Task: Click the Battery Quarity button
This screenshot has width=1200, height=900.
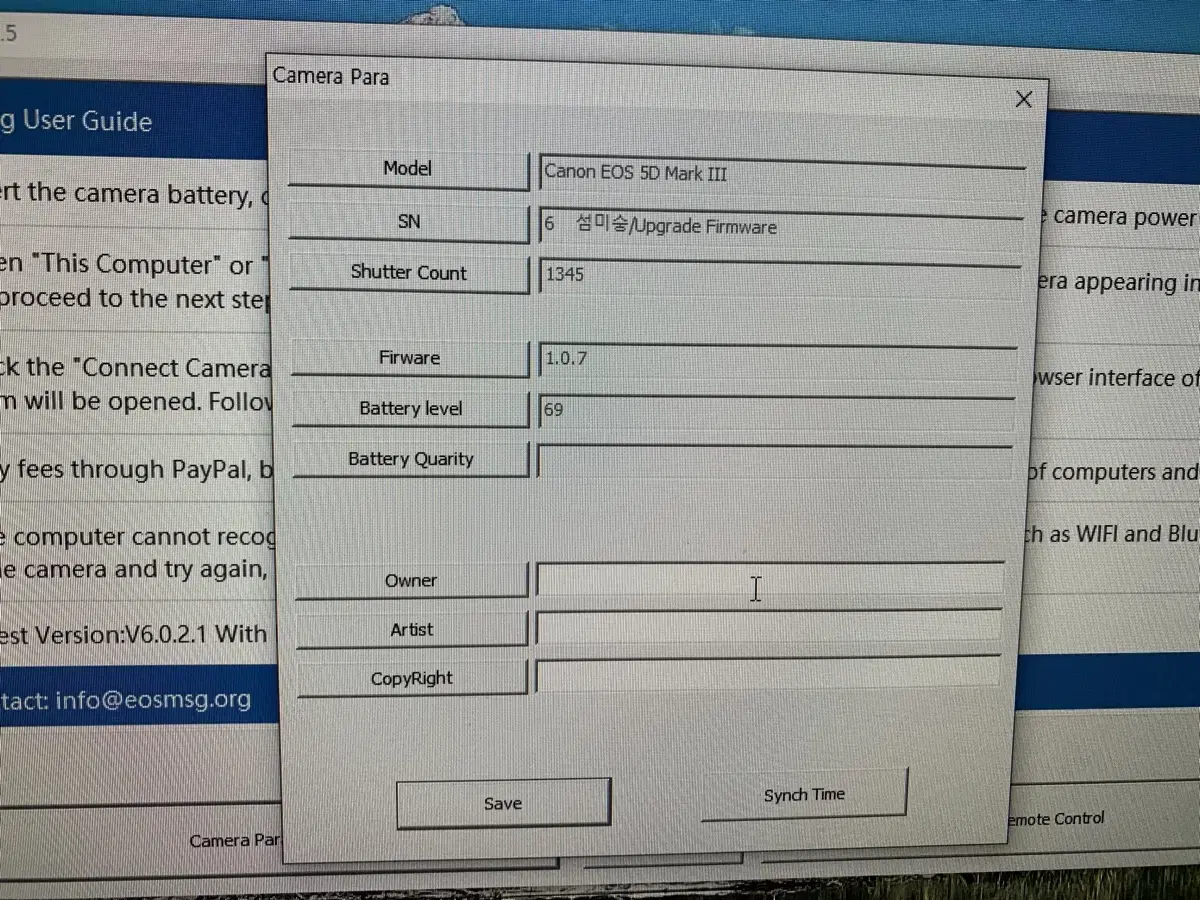Action: (411, 459)
